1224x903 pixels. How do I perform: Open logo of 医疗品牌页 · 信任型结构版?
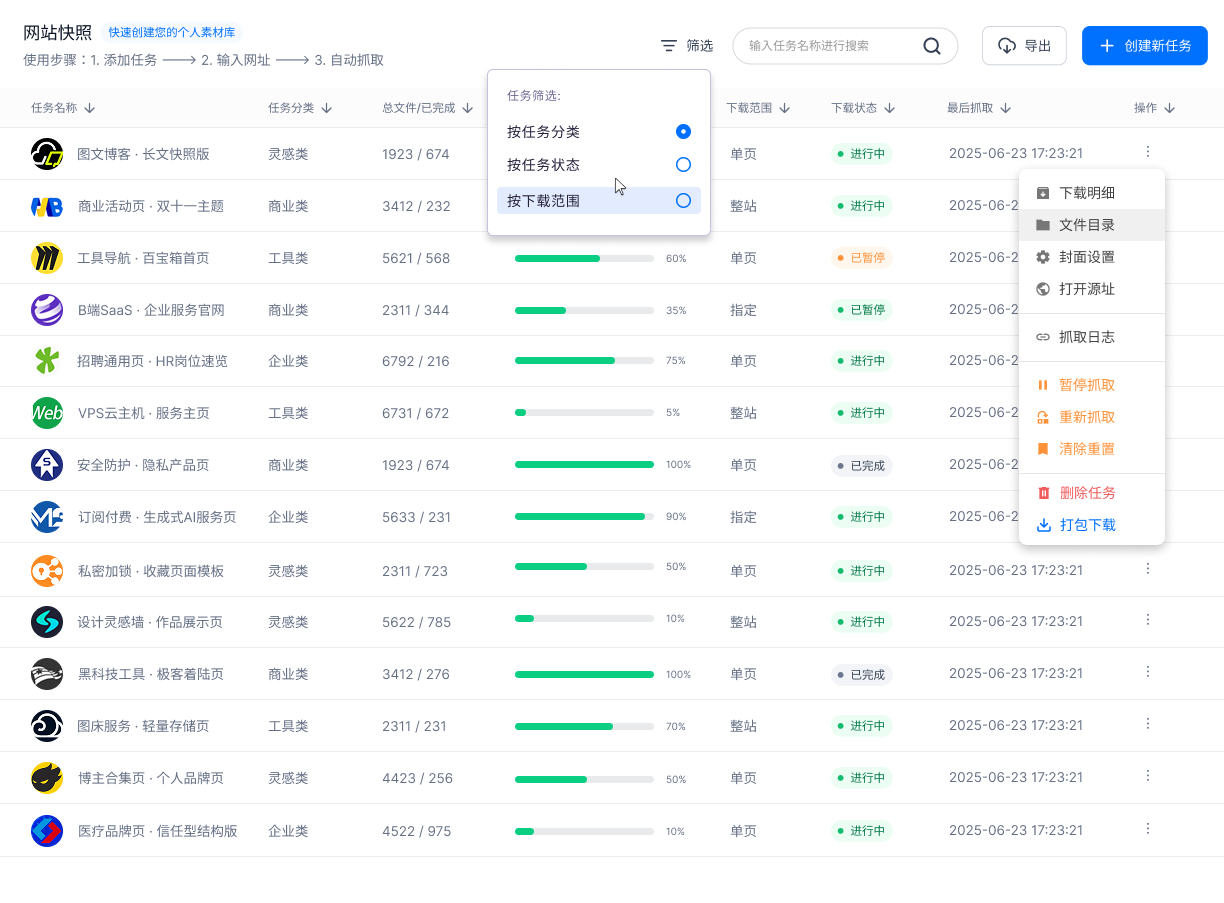tap(47, 831)
